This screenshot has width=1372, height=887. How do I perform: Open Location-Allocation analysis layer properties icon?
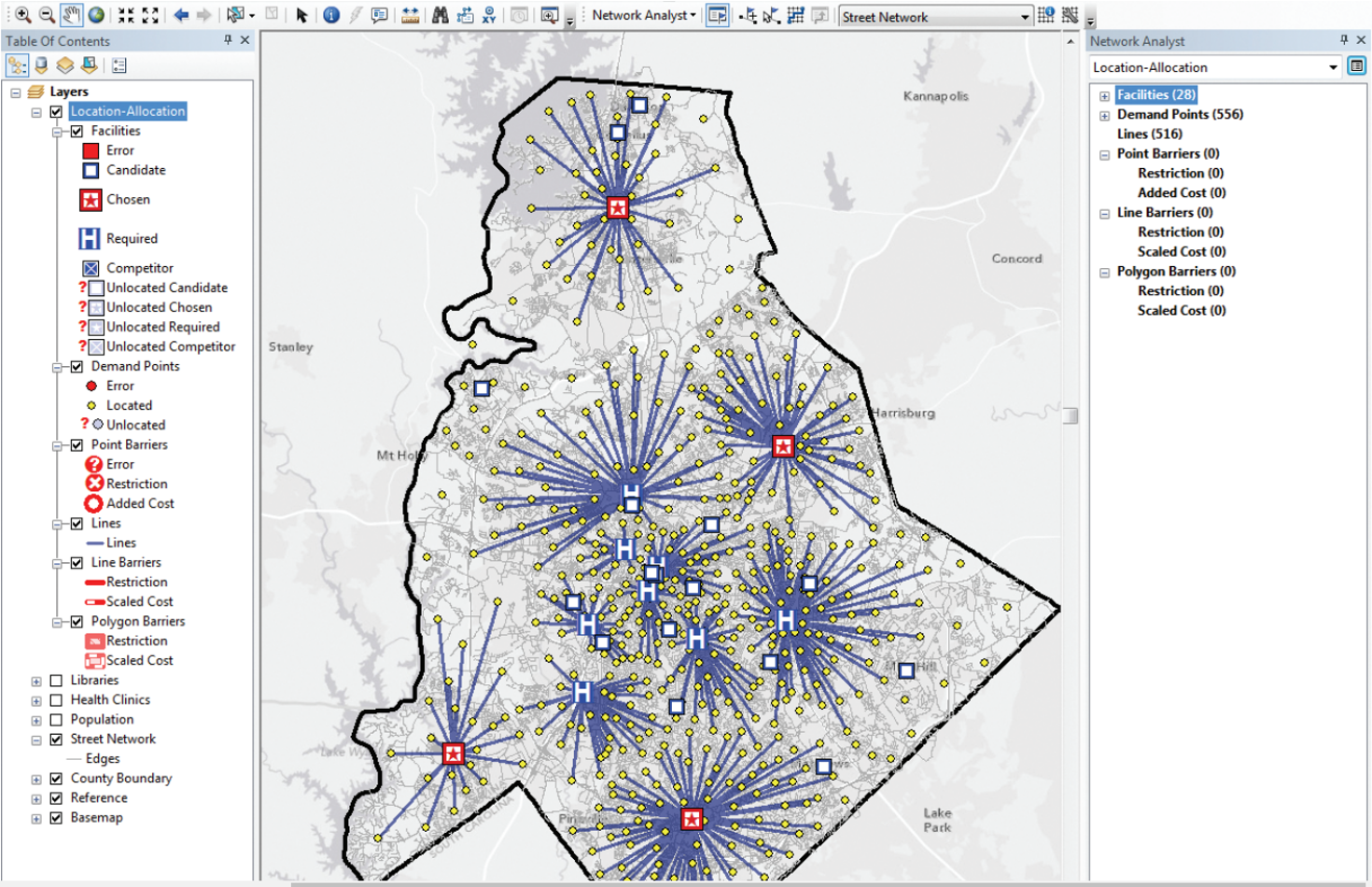1357,66
